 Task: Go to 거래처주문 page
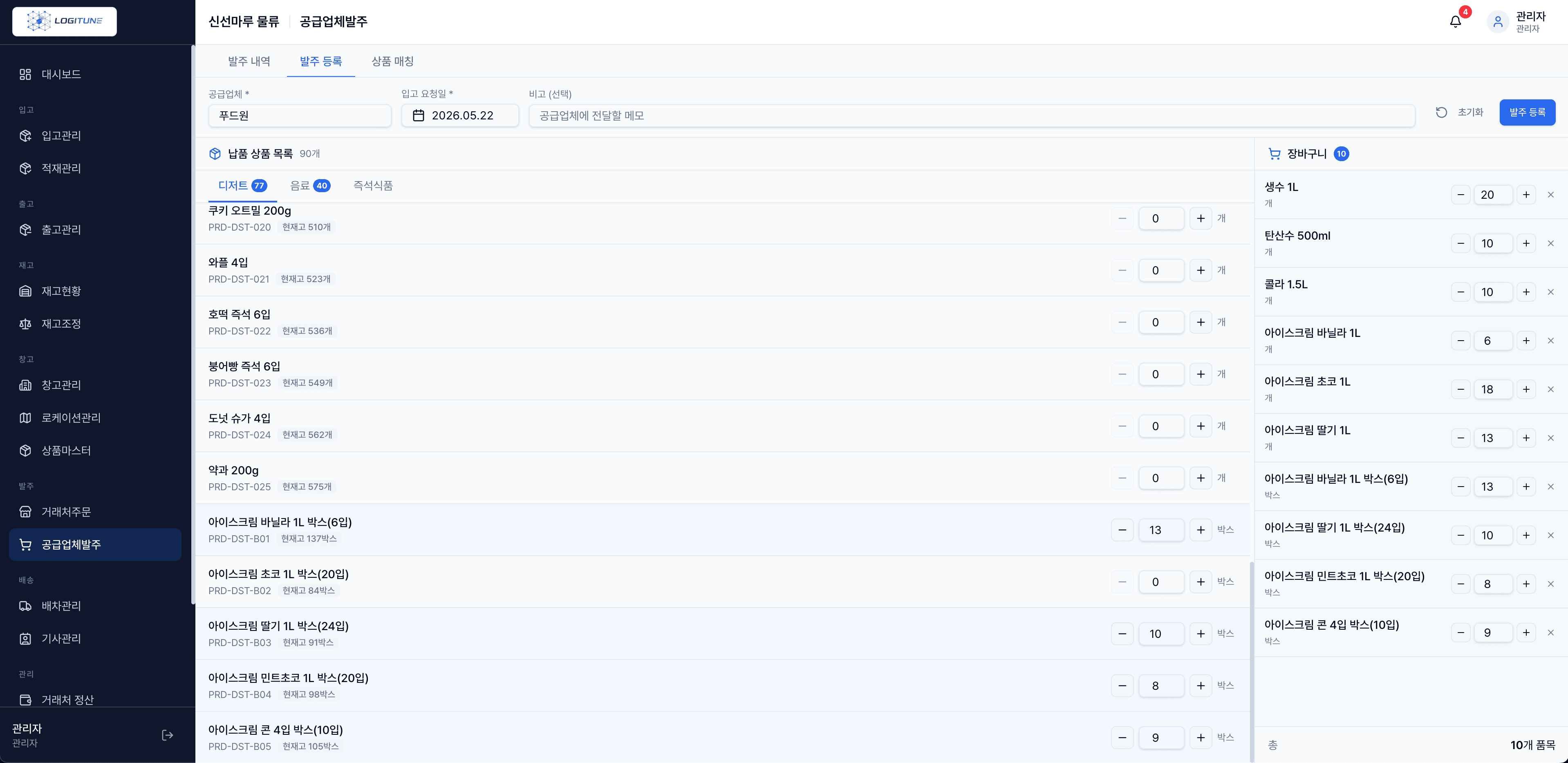click(95, 512)
